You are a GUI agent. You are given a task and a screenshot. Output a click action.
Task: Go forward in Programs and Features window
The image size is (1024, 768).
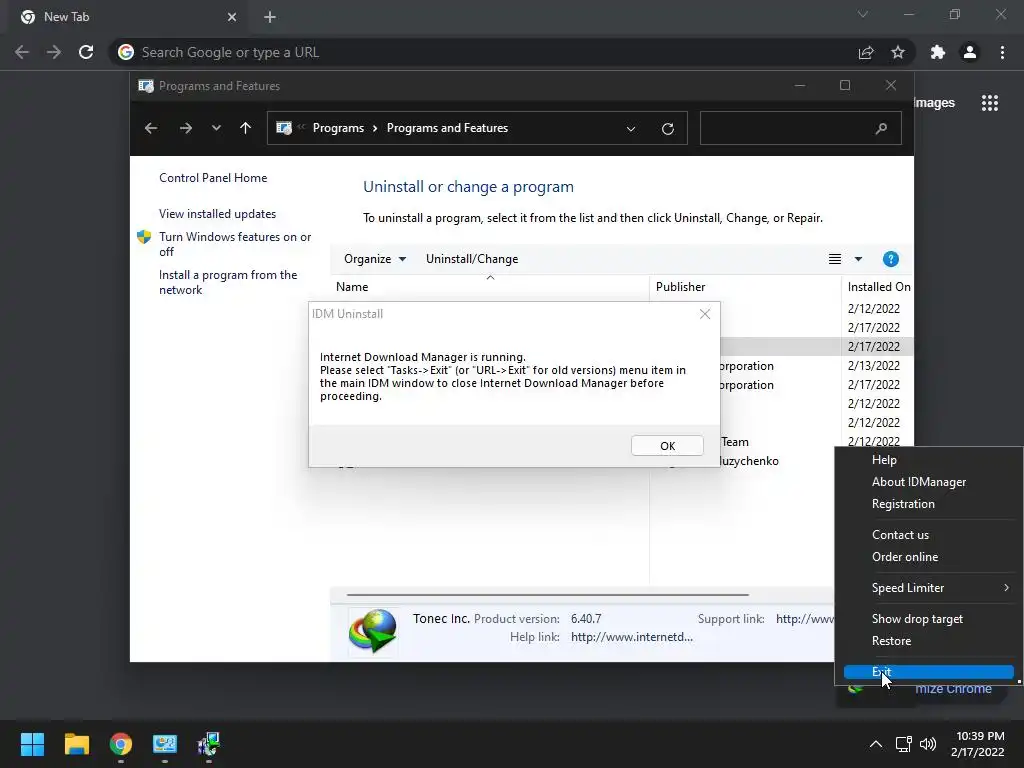pyautogui.click(x=185, y=128)
